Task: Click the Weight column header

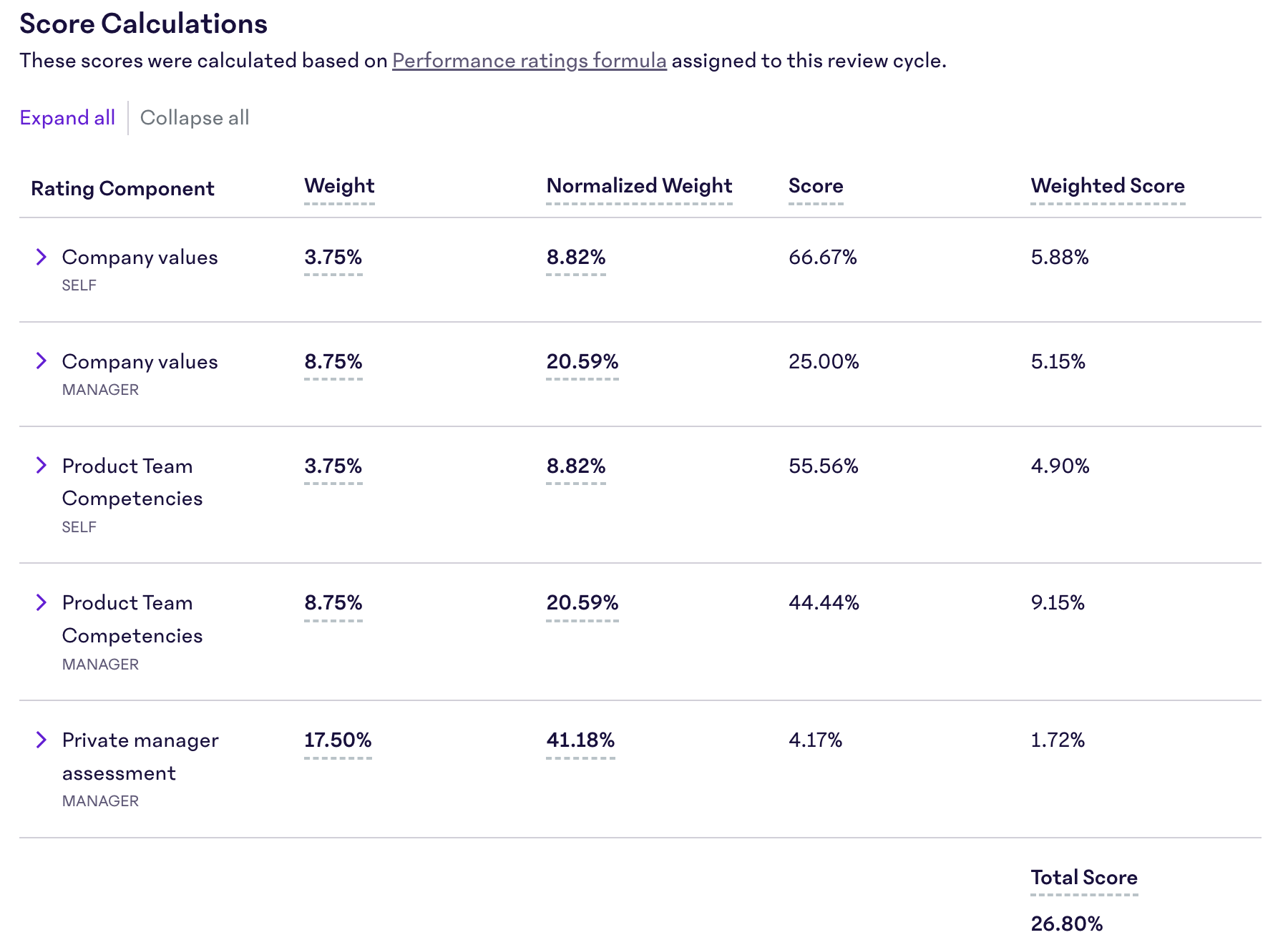Action: click(339, 186)
